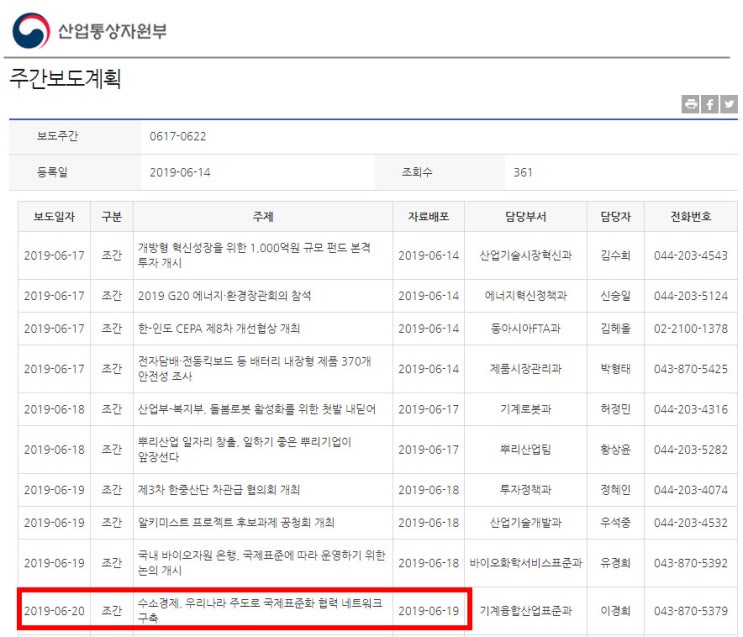The height and width of the screenshot is (637, 743).
Task: Click phone number 044-203-4532
Action: point(690,522)
